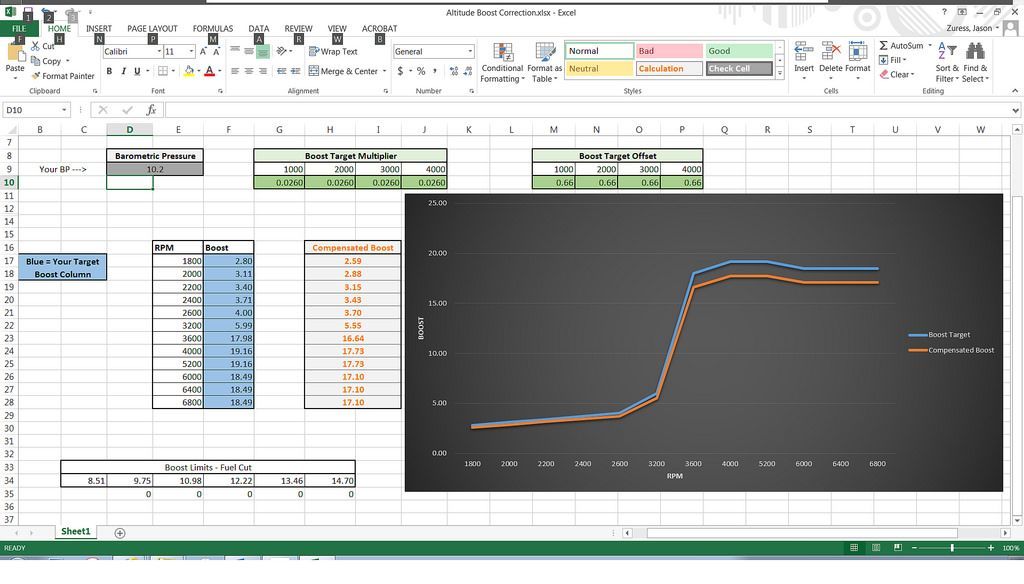This screenshot has width=1024, height=584.
Task: Expand the General number format dropdown
Action: [x=470, y=51]
